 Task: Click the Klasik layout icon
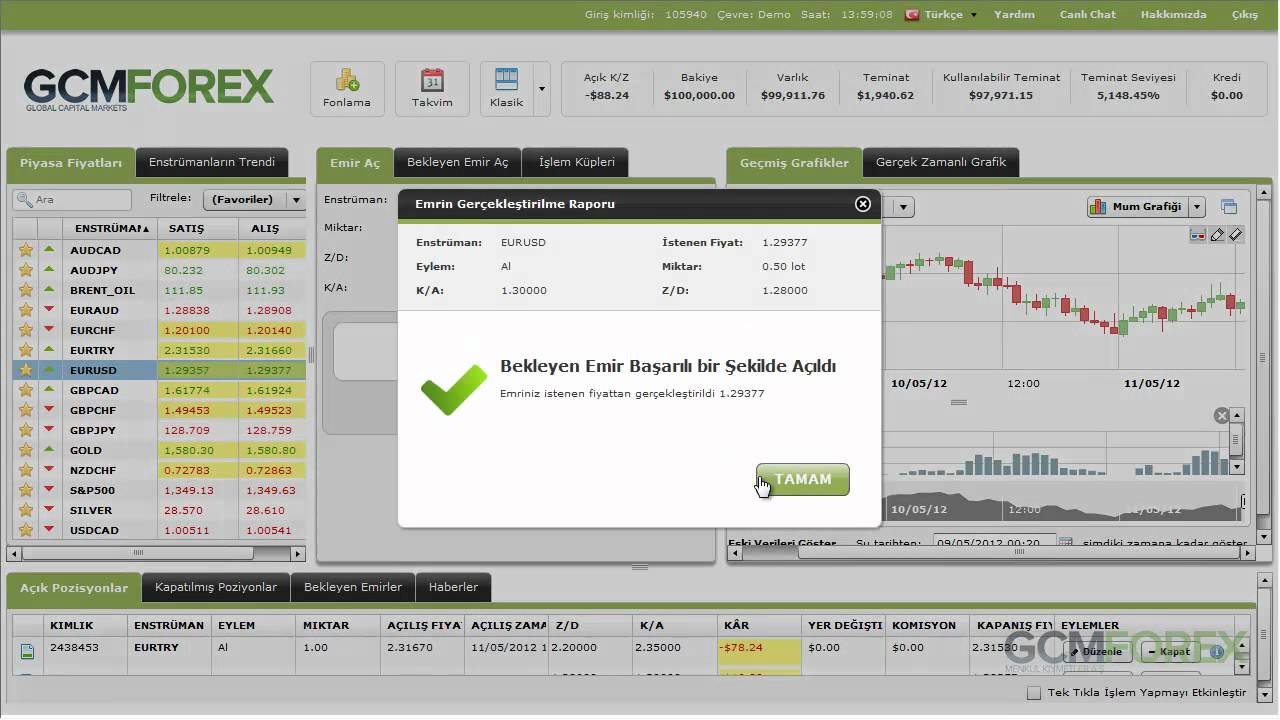507,89
